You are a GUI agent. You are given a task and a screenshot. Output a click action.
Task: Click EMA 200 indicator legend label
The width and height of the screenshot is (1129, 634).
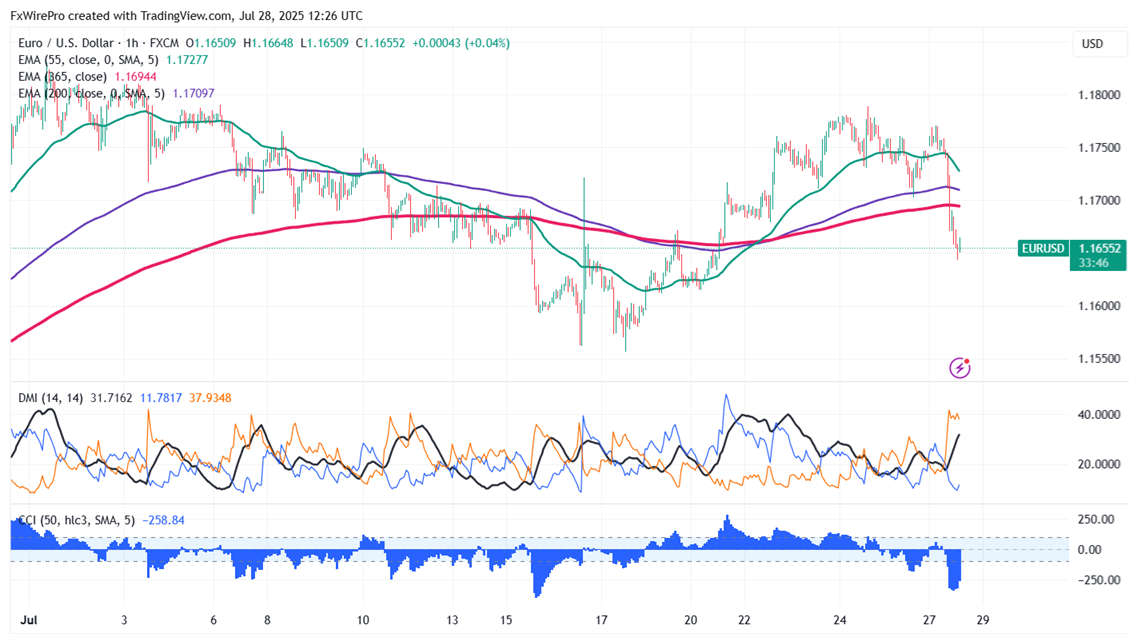[x=91, y=93]
